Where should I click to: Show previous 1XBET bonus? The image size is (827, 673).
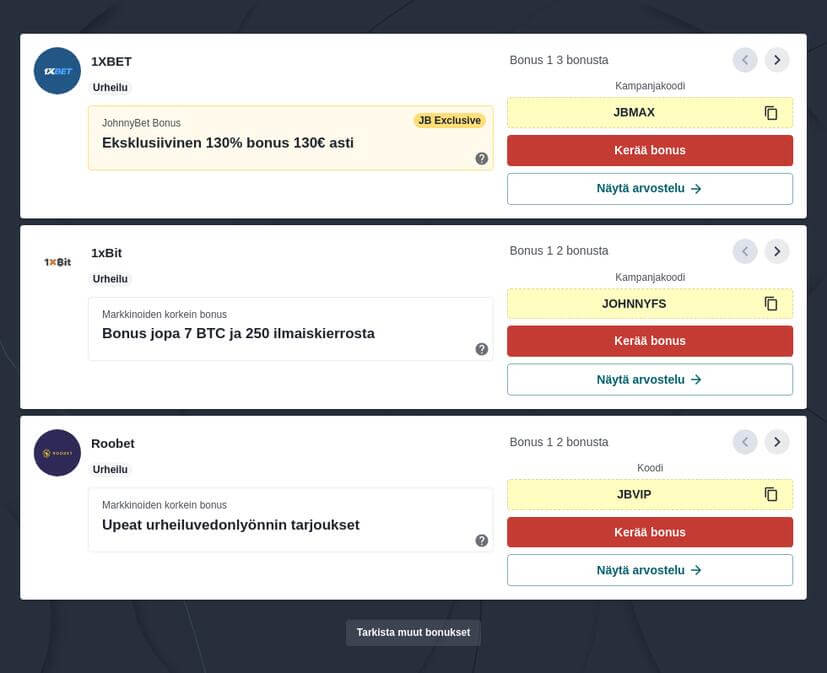coord(745,60)
